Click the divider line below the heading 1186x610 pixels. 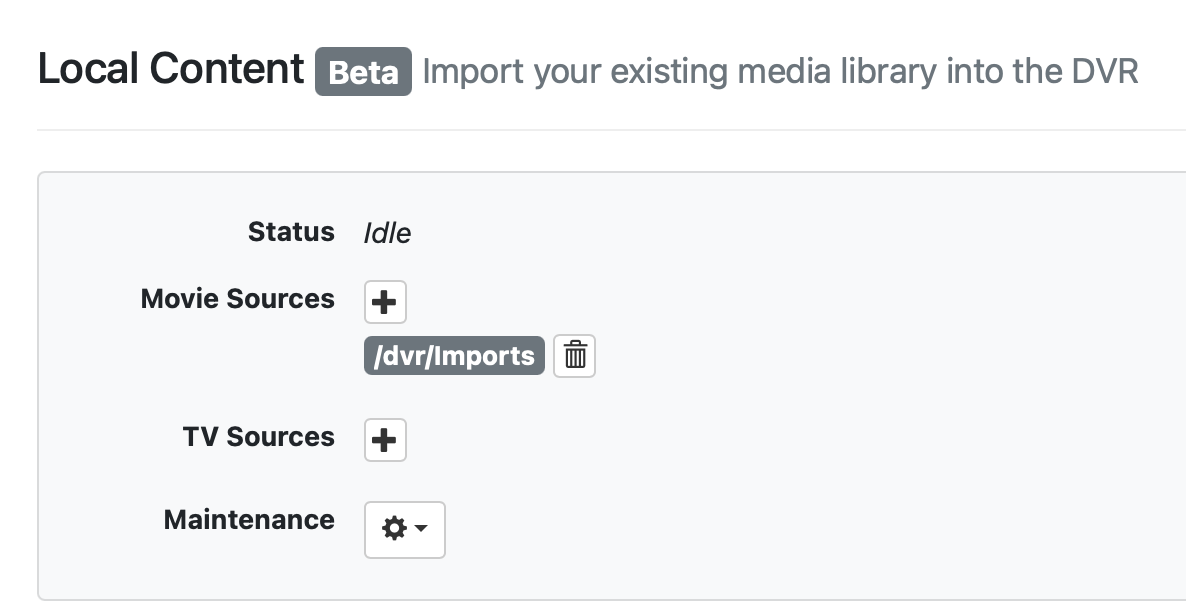coord(600,130)
